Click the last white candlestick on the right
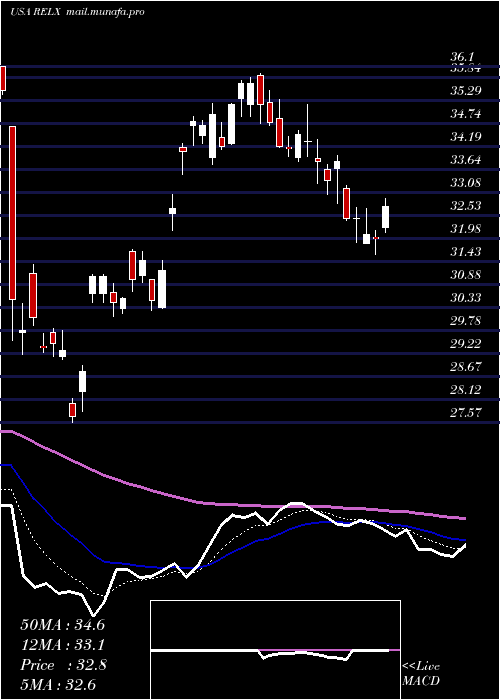The width and height of the screenshot is (500, 700). (x=385, y=217)
